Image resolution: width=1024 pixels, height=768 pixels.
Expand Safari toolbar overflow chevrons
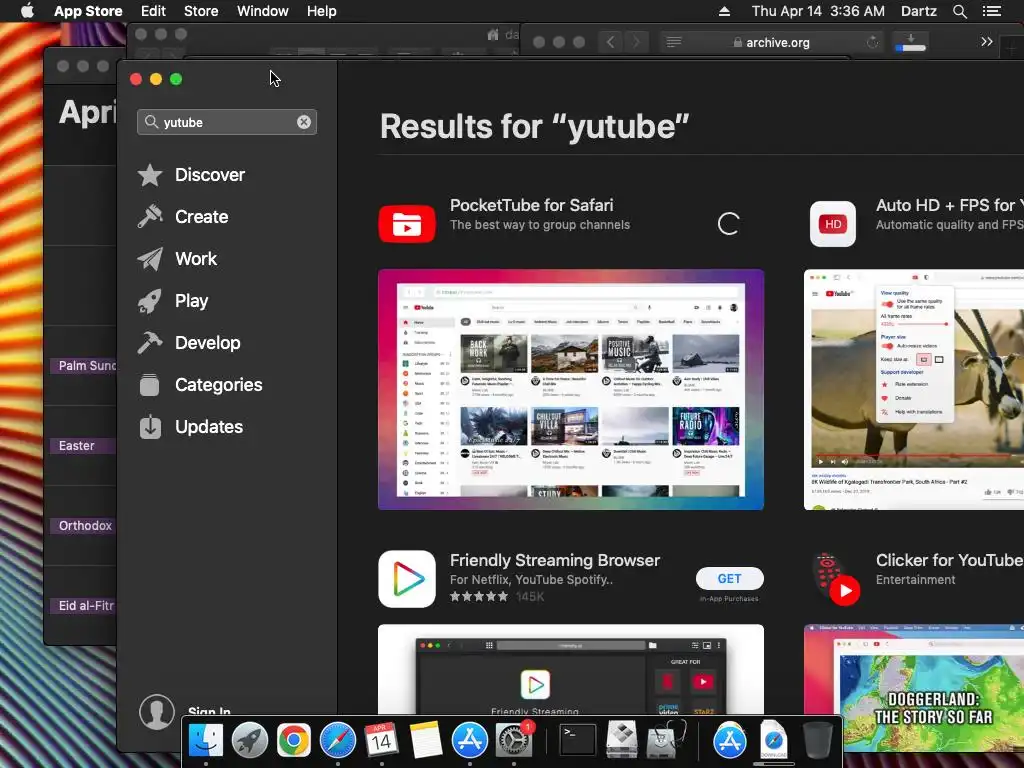pyautogui.click(x=987, y=42)
